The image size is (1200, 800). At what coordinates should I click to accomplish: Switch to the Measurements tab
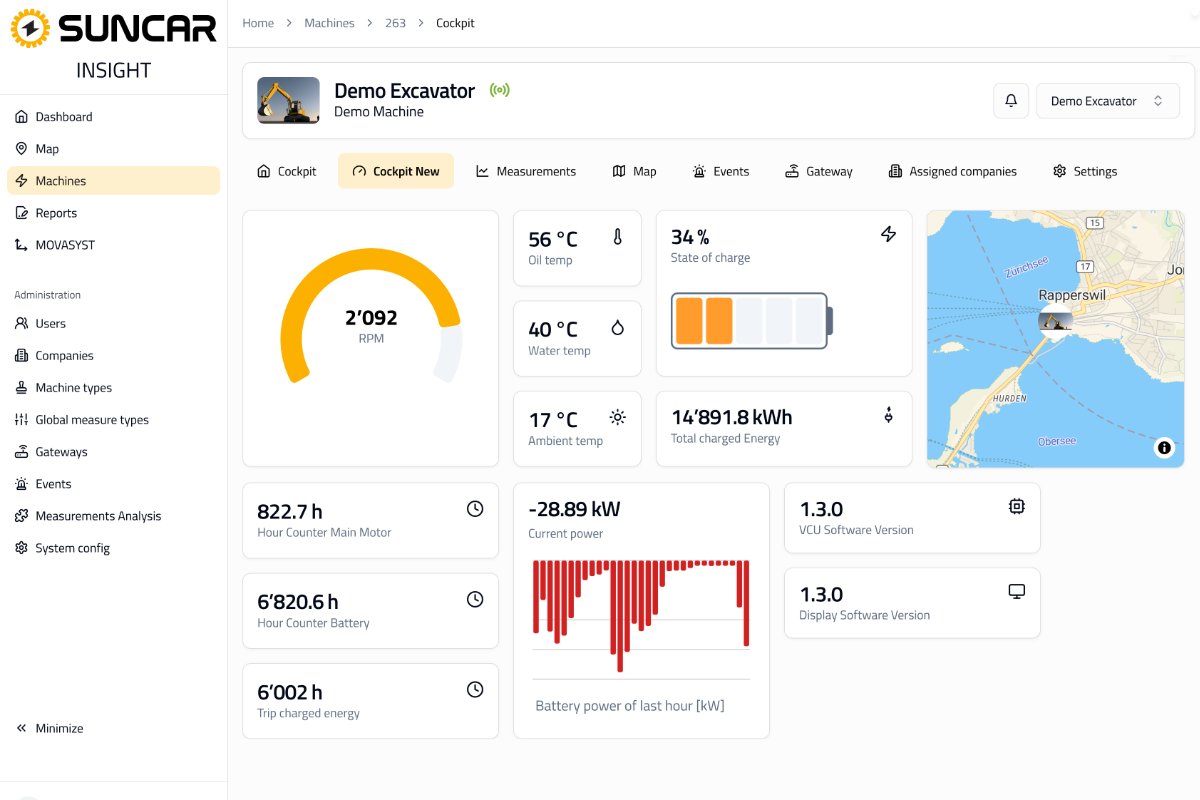point(525,171)
